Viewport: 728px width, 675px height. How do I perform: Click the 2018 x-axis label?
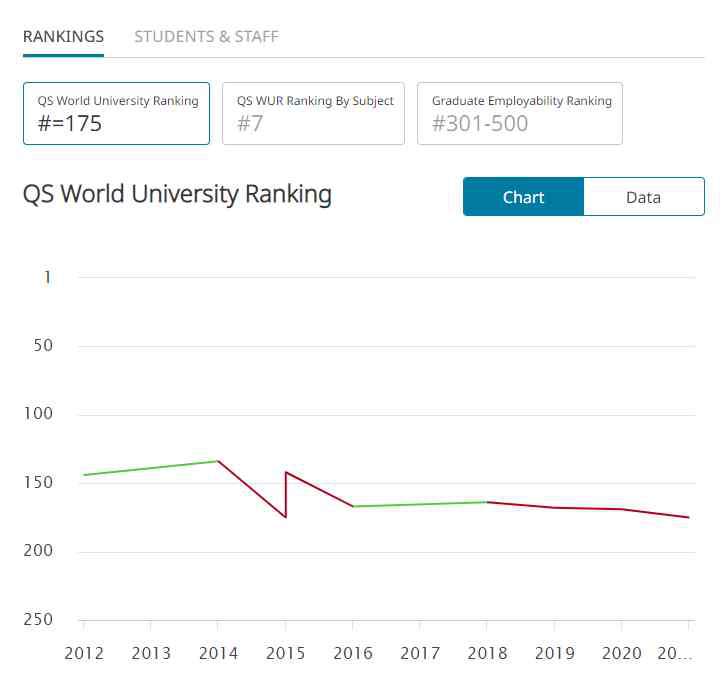(x=487, y=654)
